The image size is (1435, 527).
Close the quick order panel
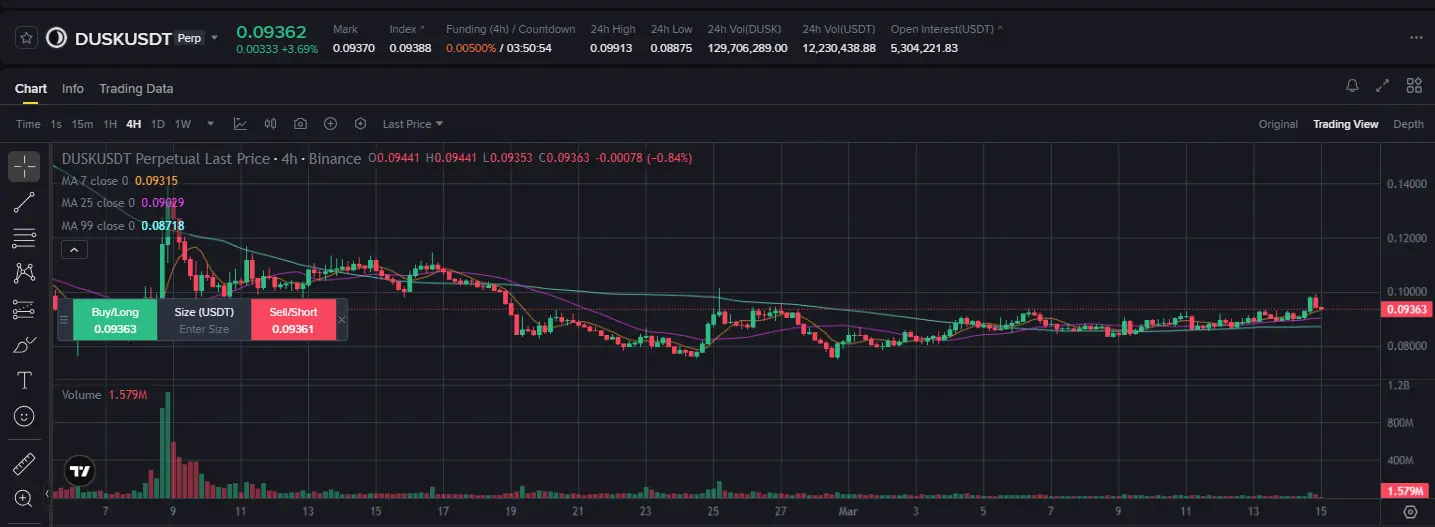point(342,320)
